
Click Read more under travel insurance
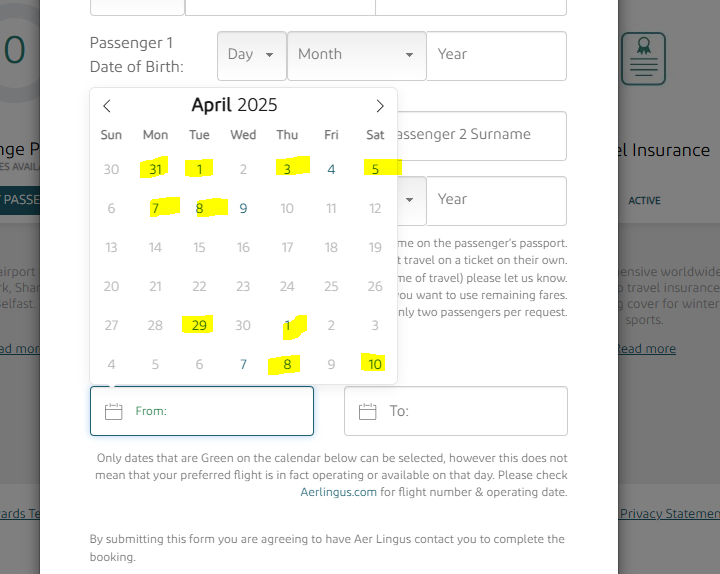645,349
